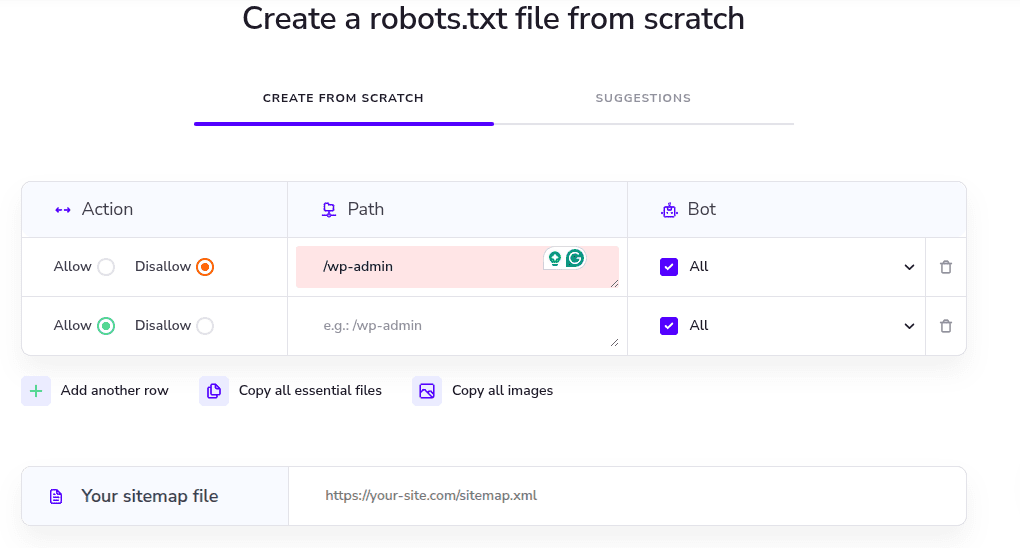
Task: Open the Suggestions tab
Action: point(643,98)
